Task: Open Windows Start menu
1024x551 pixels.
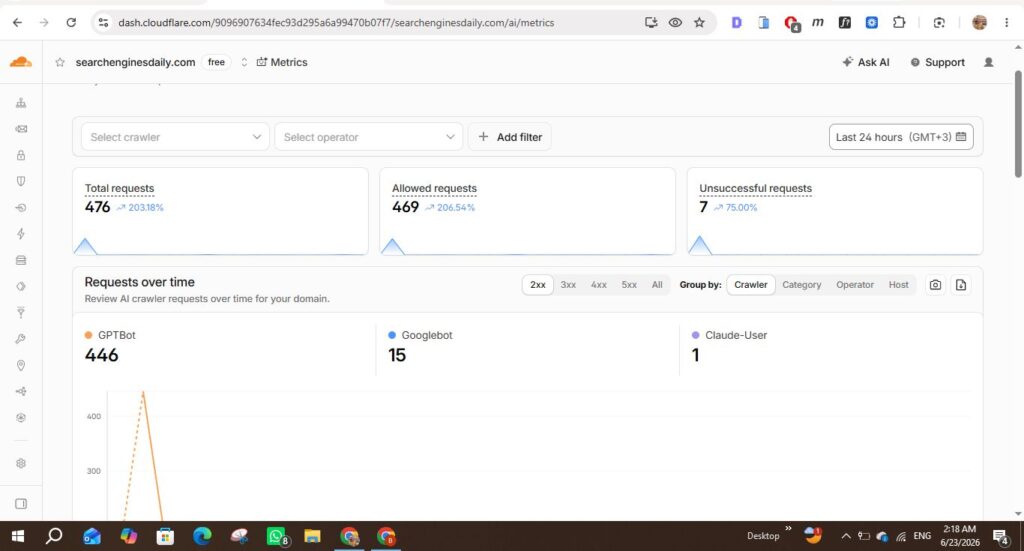Action: click(x=18, y=536)
